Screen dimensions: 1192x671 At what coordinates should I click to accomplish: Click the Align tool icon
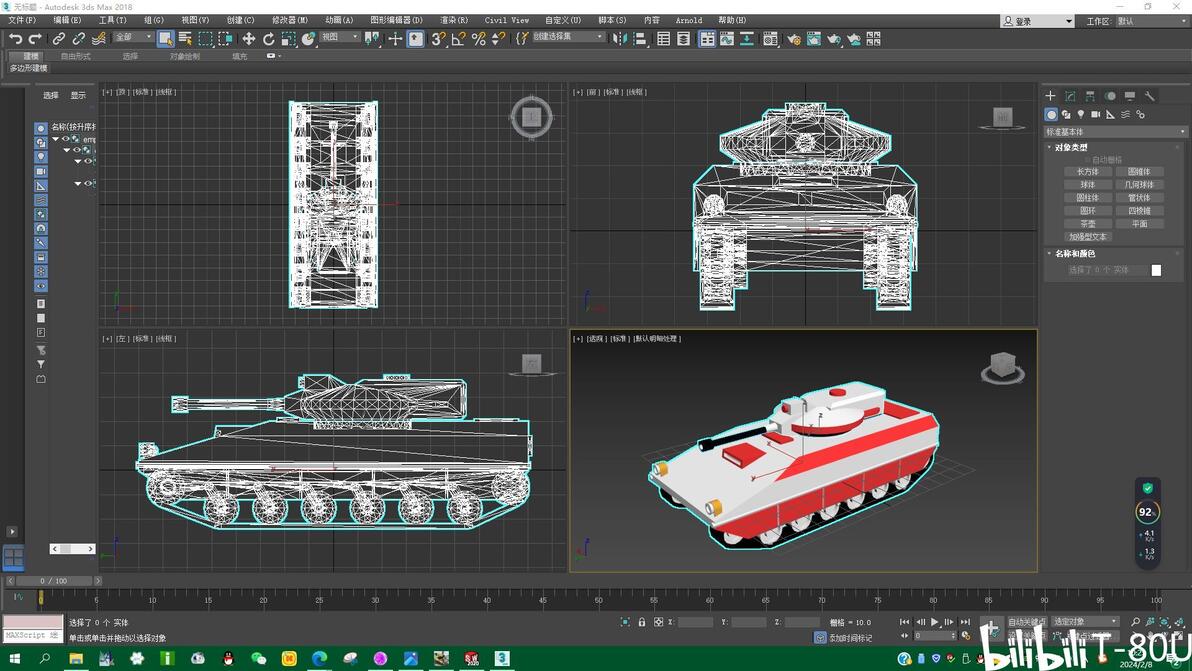tap(640, 39)
